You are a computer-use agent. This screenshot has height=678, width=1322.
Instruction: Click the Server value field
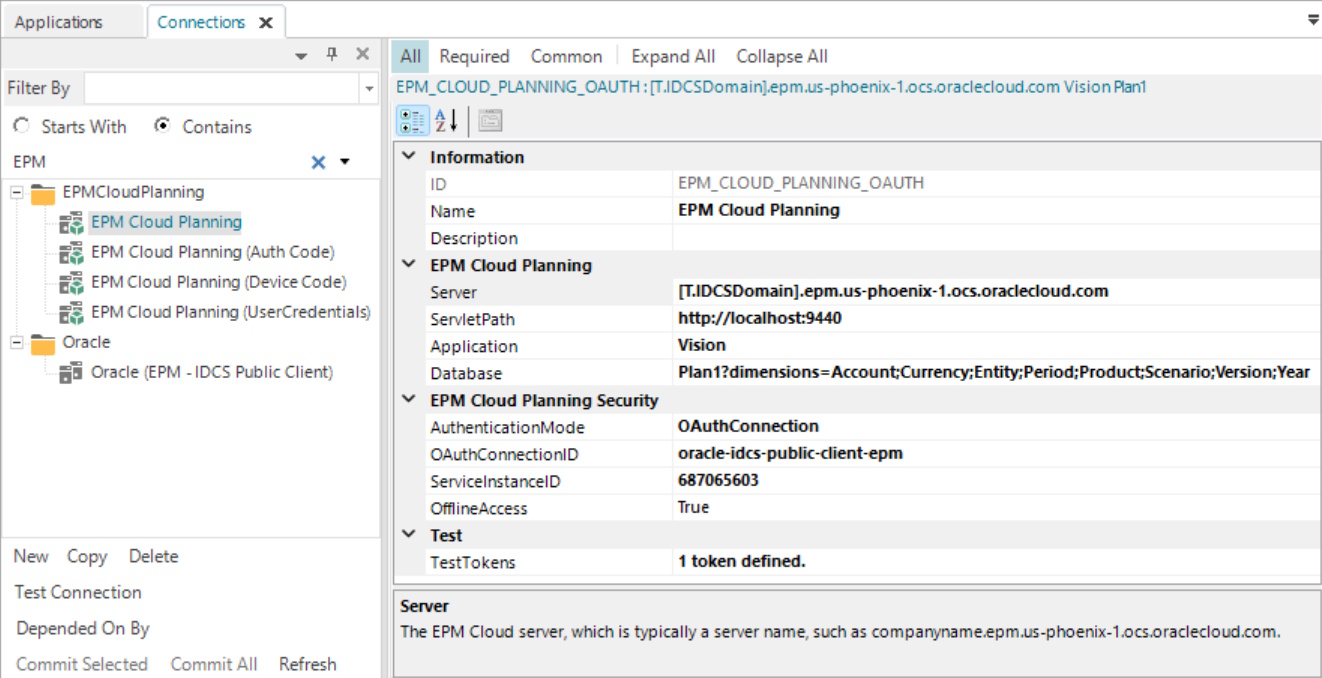(x=996, y=292)
